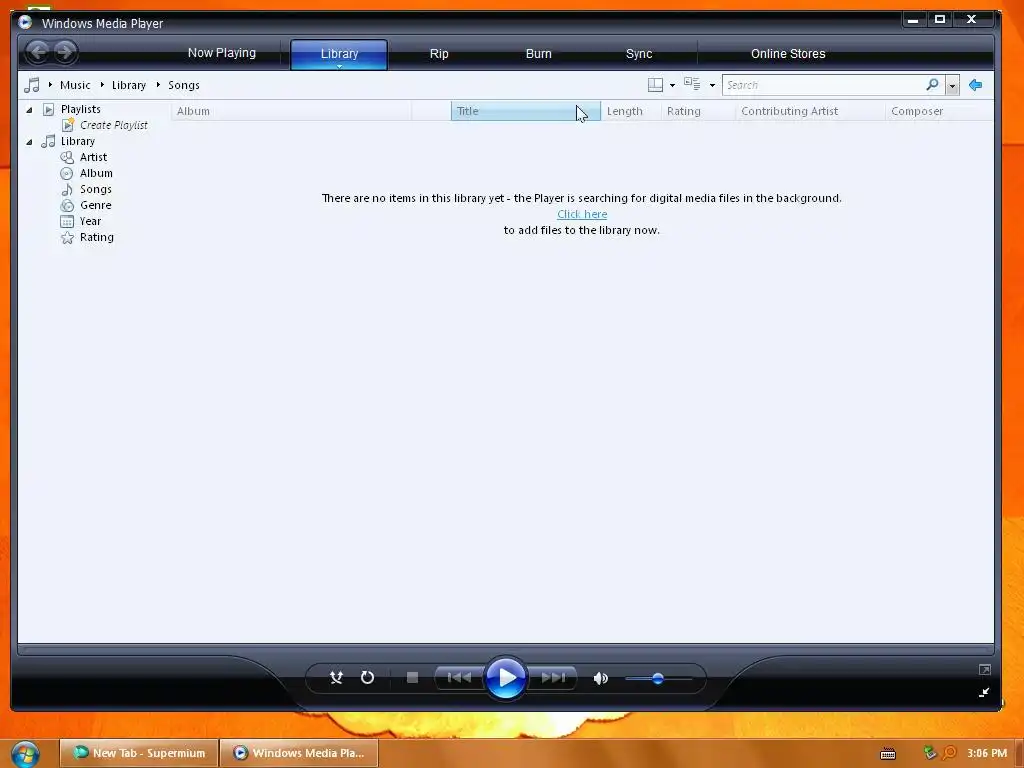Switch to the Library tab

(340, 54)
